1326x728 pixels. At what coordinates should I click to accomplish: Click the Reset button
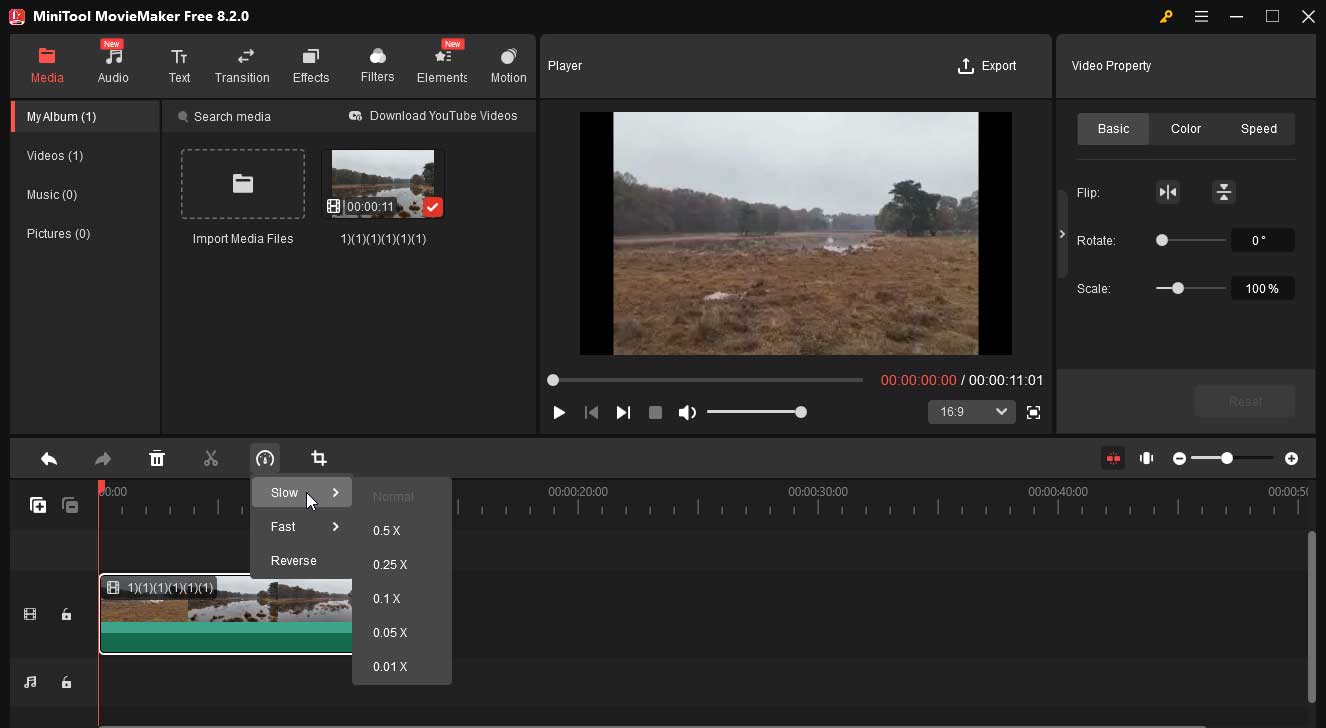[1245, 401]
